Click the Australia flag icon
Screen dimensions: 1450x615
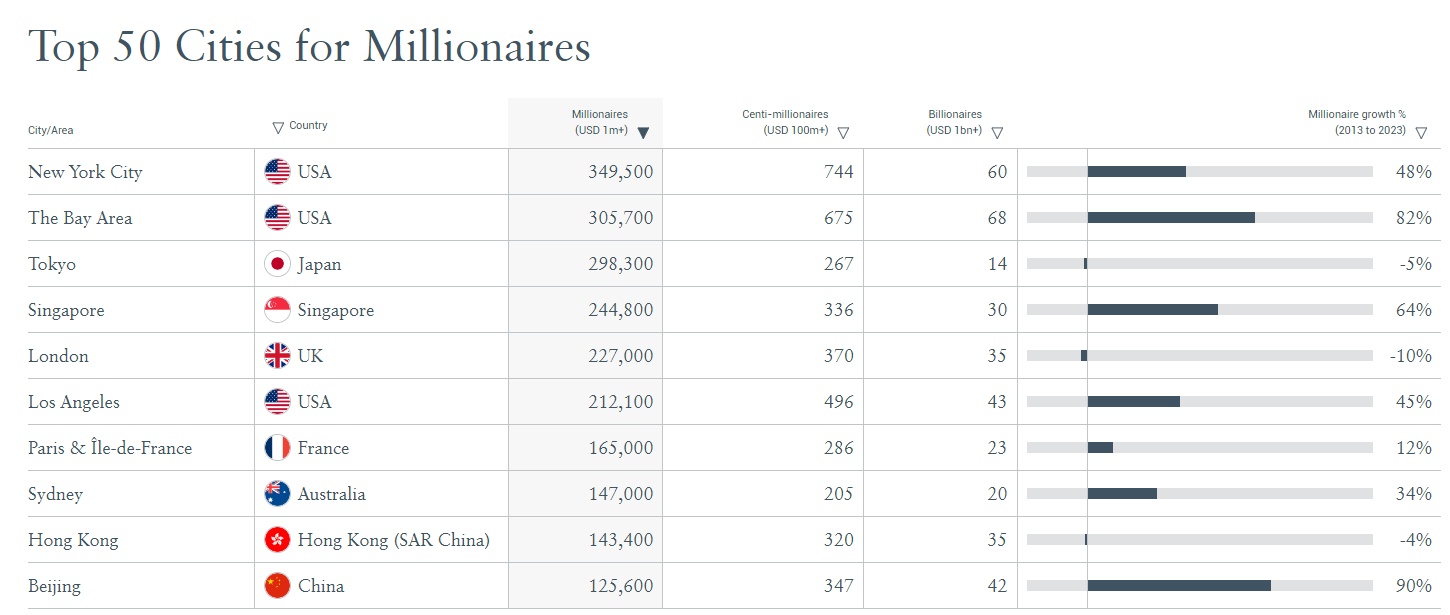coord(277,494)
